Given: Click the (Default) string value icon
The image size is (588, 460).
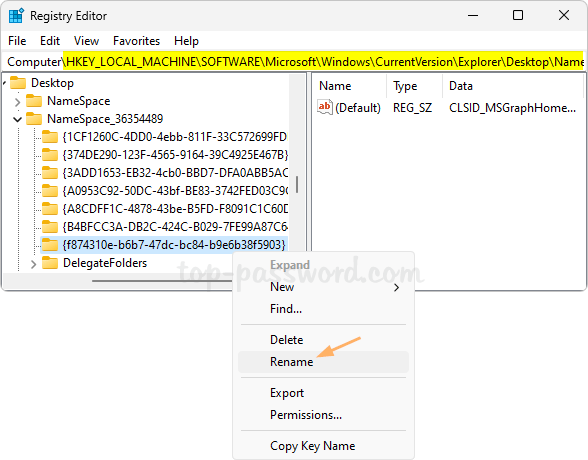Looking at the screenshot, I should pyautogui.click(x=325, y=108).
